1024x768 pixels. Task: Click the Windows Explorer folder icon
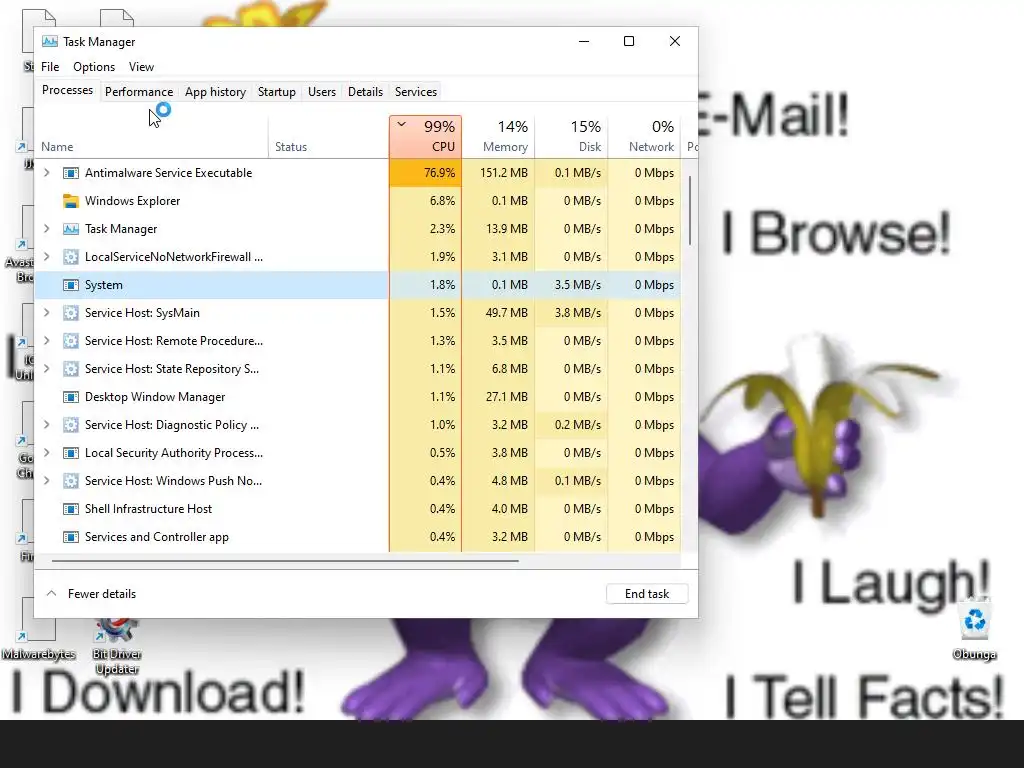pos(71,201)
